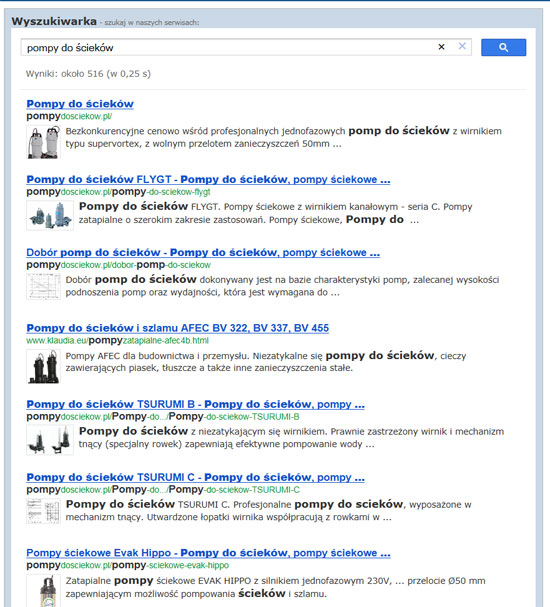This screenshot has width=550, height=607.
Task: Click the pompy-do-sciekow-flygt green URL
Action: (x=118, y=192)
